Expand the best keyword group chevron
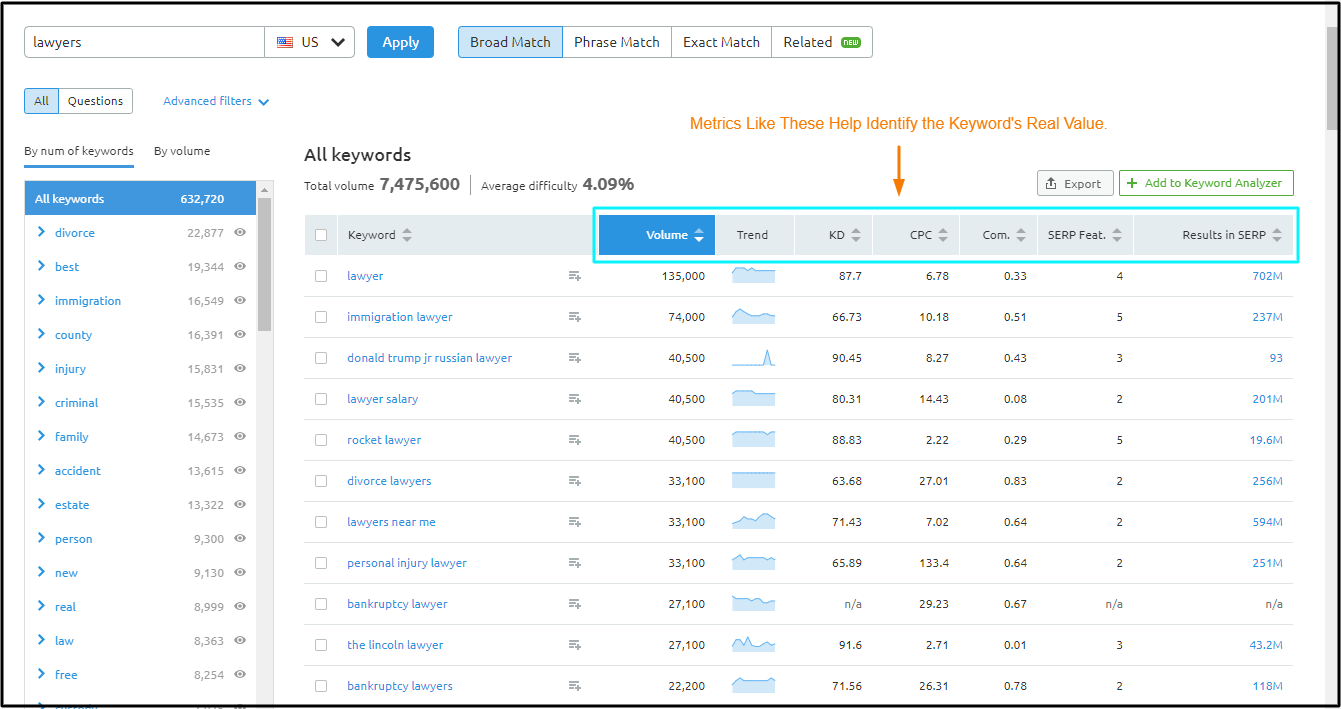1341x709 pixels. pos(41,266)
